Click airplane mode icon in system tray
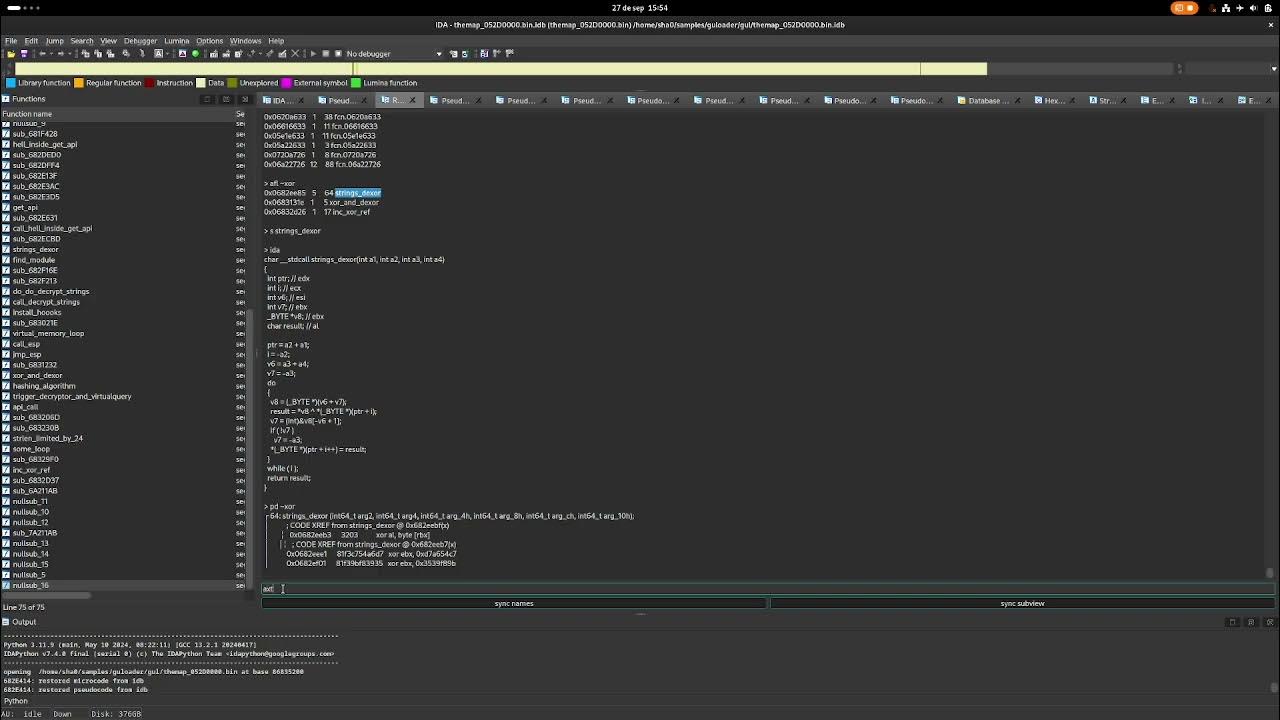The width and height of the screenshot is (1280, 720). 1240,8
